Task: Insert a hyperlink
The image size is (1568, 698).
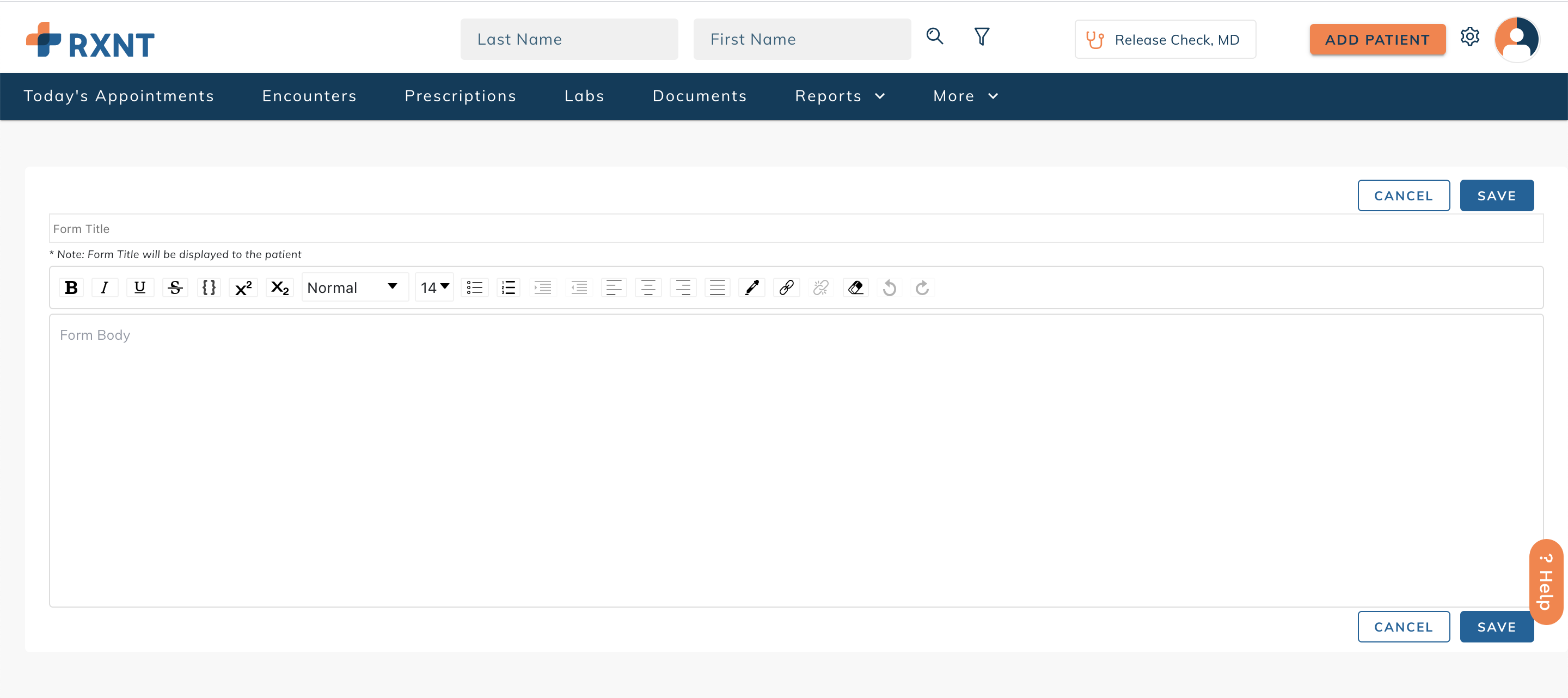Action: click(x=786, y=287)
